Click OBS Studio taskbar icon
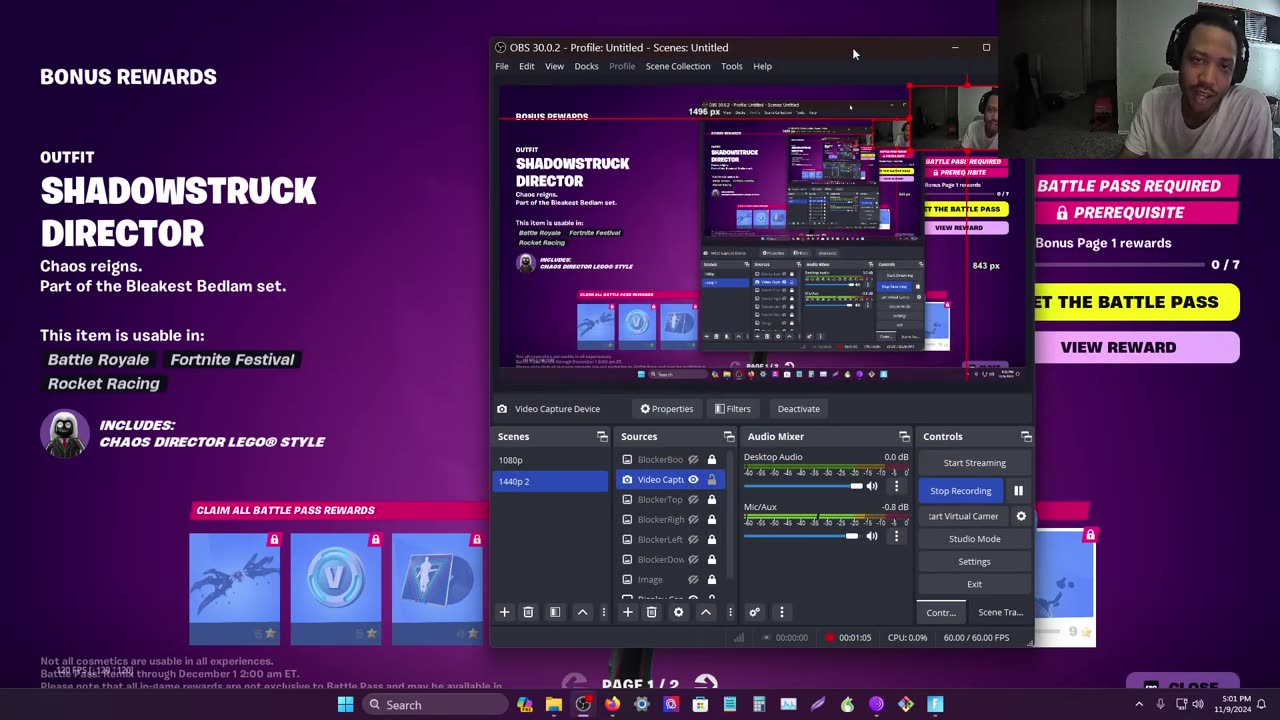The width and height of the screenshot is (1280, 720). [x=583, y=705]
